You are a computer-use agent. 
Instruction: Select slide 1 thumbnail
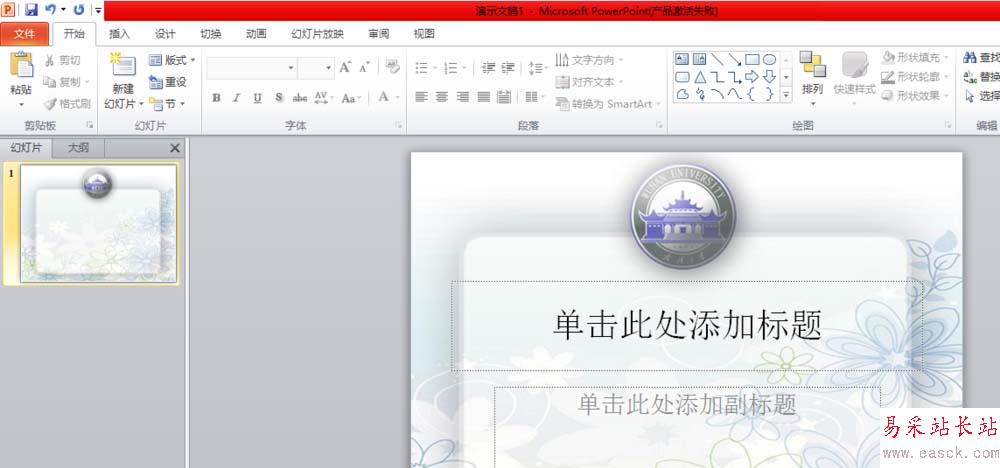click(x=98, y=223)
